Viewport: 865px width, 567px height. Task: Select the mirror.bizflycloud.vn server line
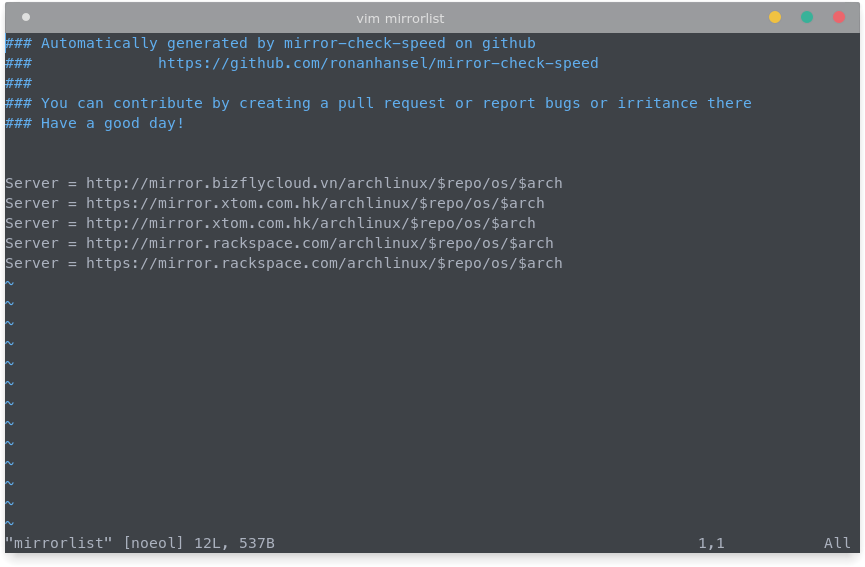tap(284, 183)
